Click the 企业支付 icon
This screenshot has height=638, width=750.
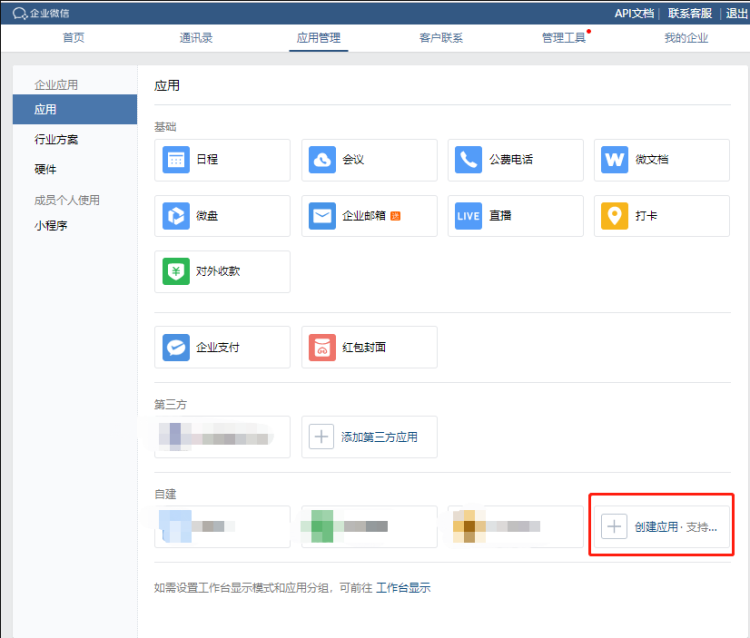tap(177, 347)
